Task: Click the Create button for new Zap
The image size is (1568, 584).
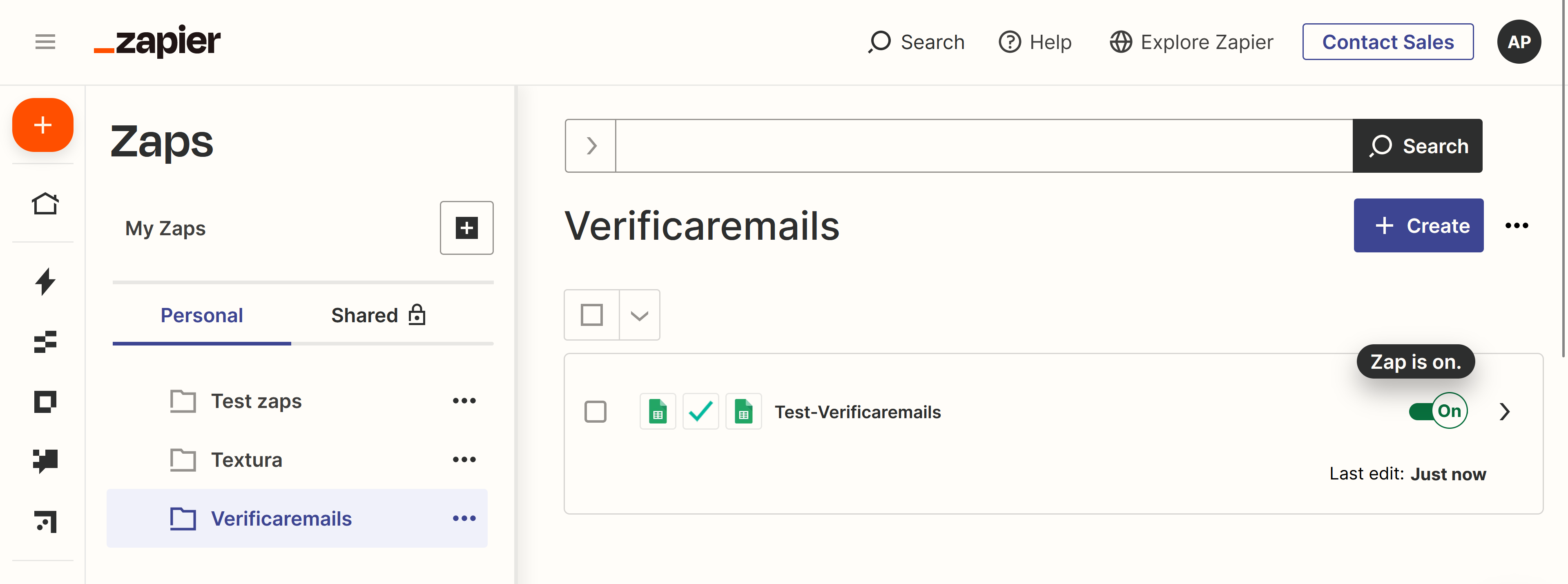Action: (1419, 226)
